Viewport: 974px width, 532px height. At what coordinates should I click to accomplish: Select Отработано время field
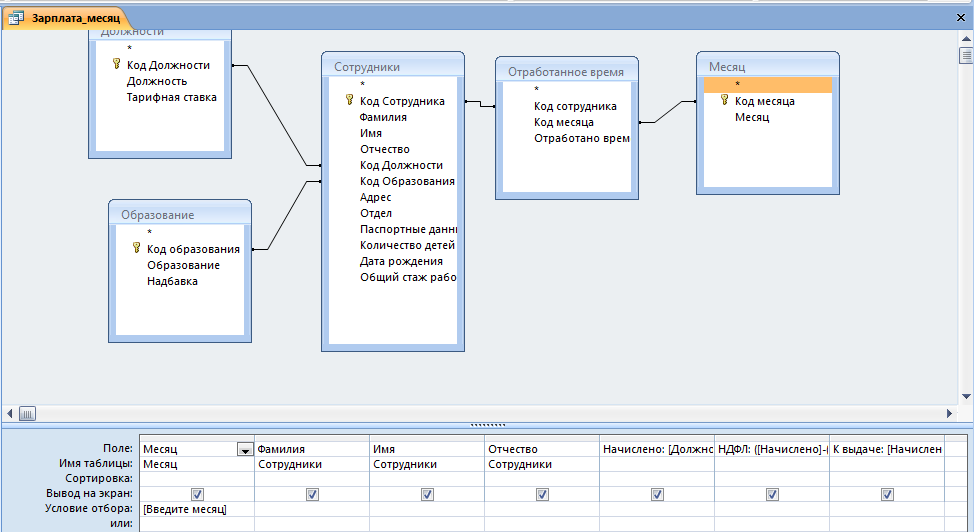581,138
